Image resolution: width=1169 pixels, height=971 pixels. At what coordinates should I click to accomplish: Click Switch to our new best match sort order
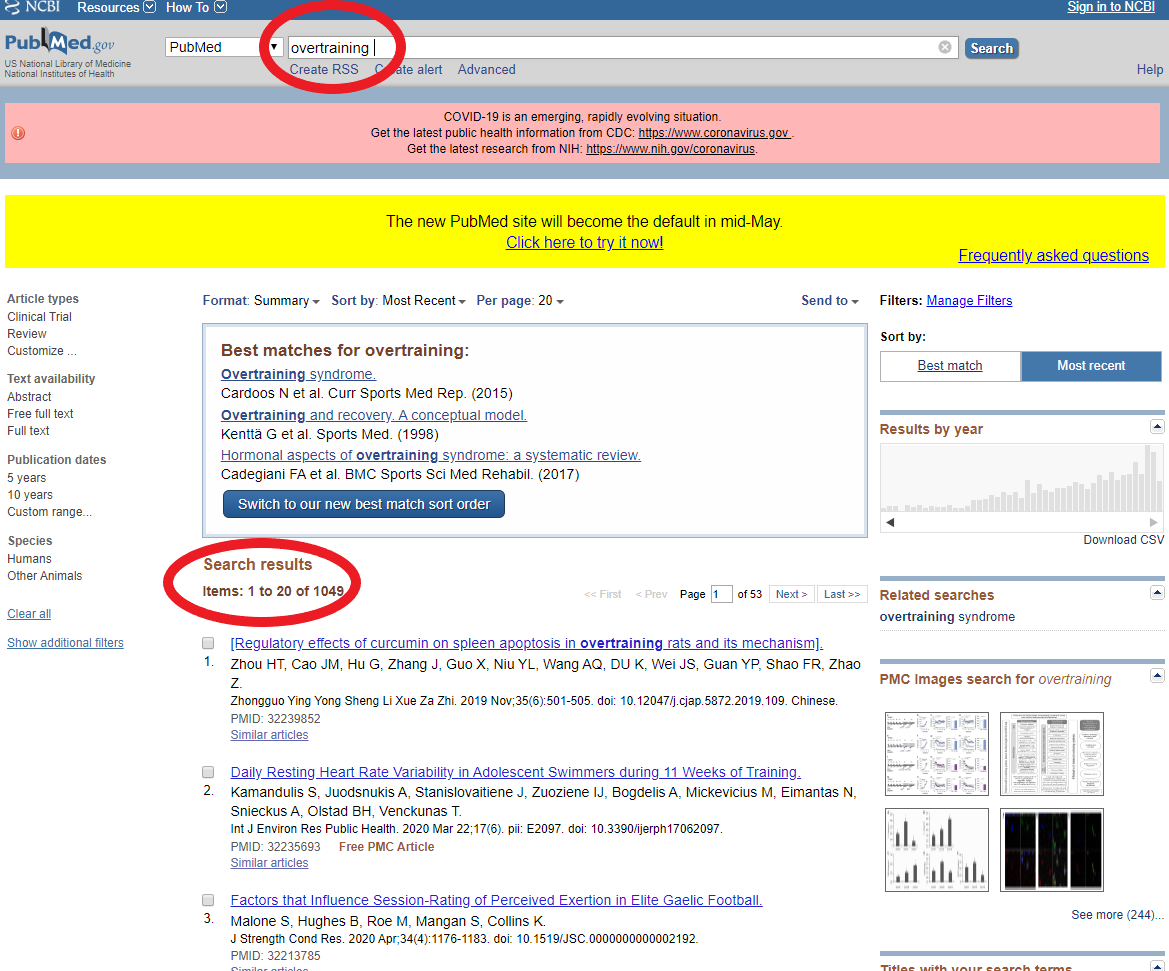coord(364,504)
